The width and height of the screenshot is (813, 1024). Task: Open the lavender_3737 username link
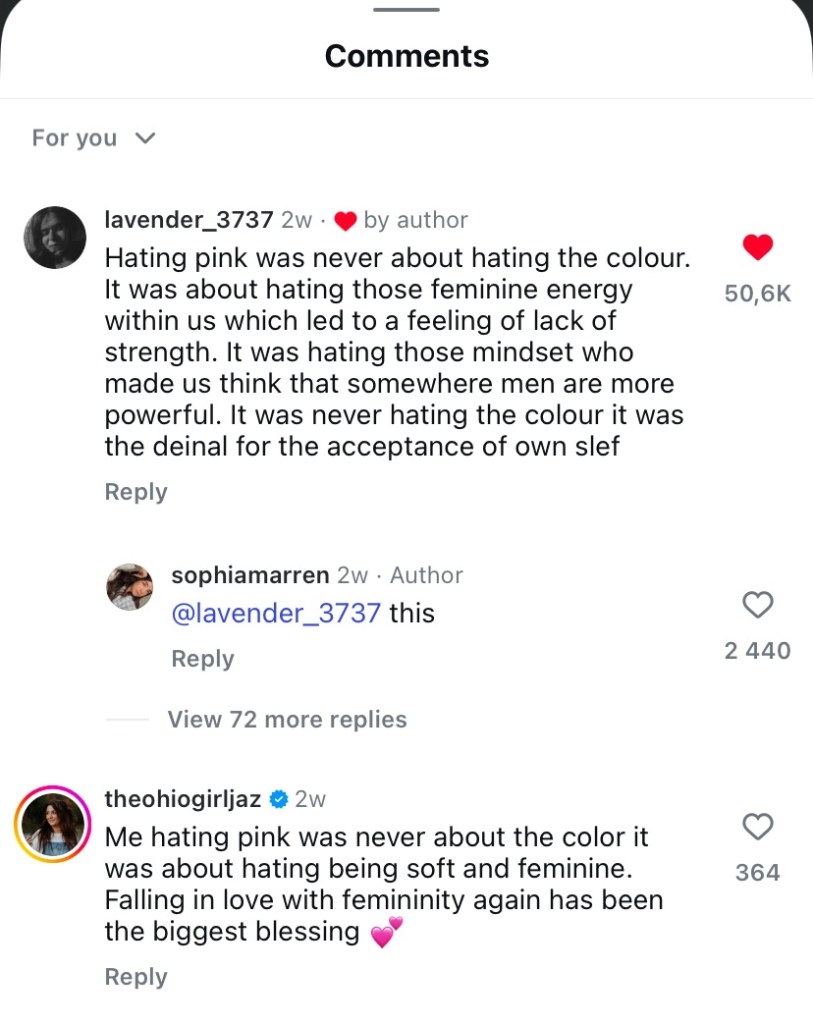[189, 220]
